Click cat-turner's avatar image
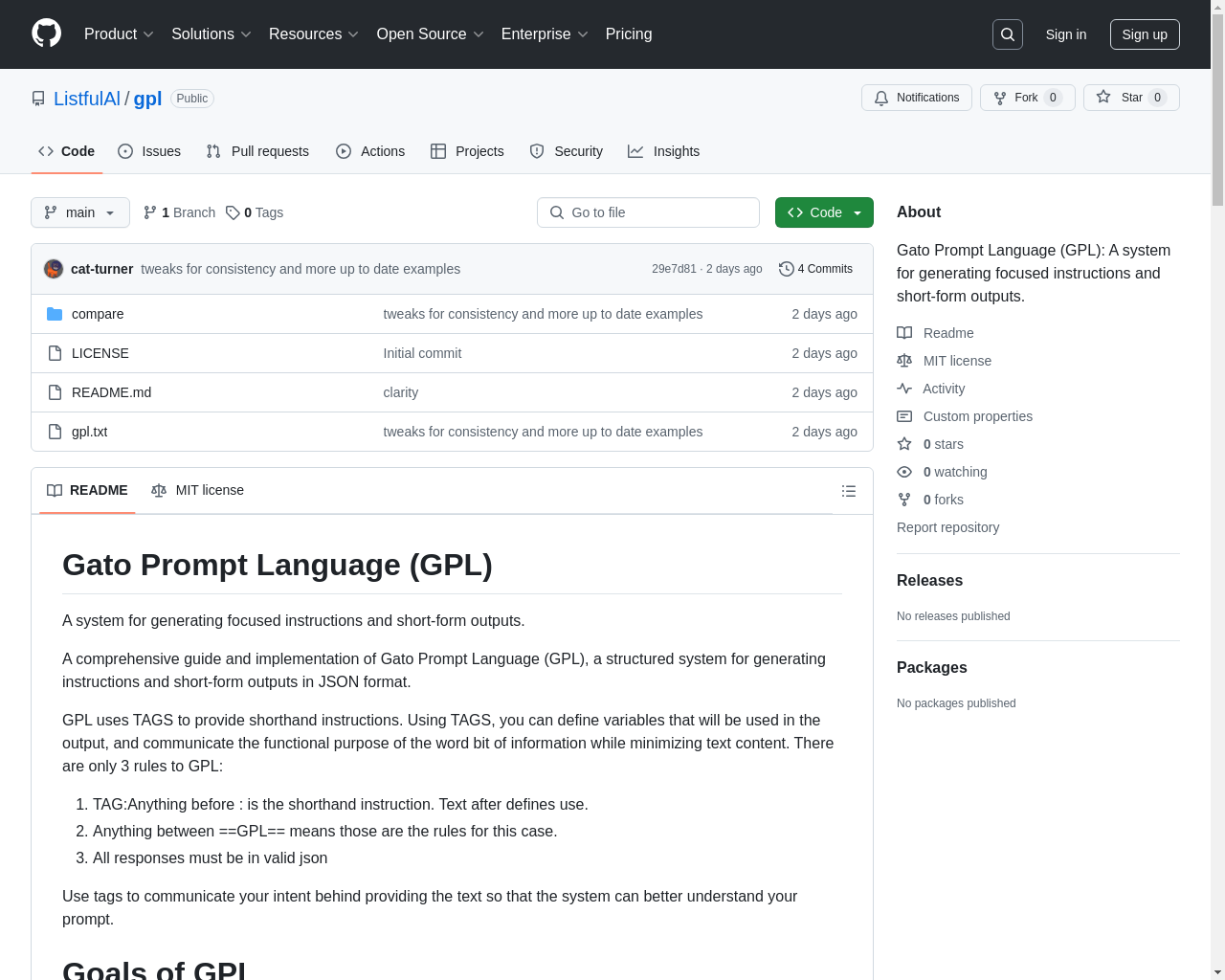Image resolution: width=1225 pixels, height=980 pixels. [54, 269]
